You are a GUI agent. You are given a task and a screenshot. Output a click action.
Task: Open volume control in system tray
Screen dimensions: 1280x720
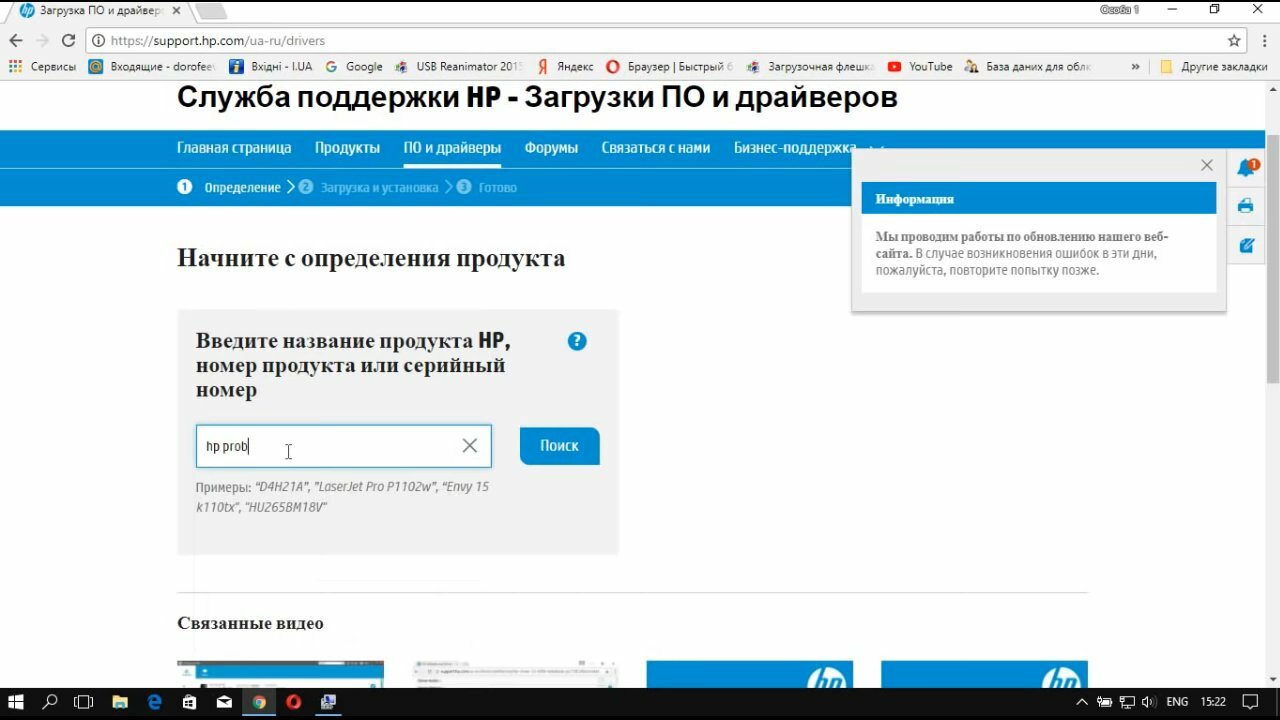[1148, 702]
